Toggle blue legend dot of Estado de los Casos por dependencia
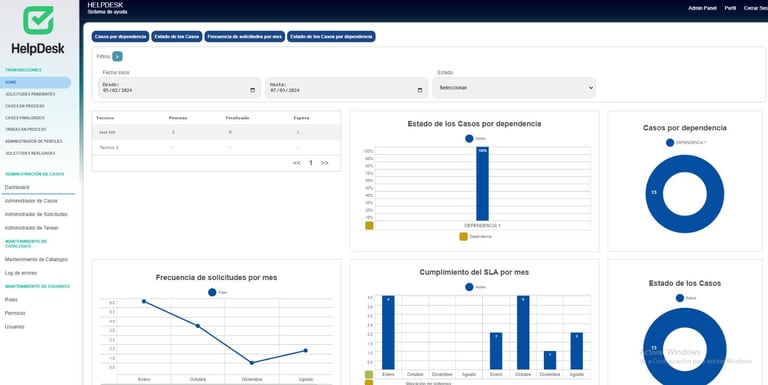 [469, 139]
